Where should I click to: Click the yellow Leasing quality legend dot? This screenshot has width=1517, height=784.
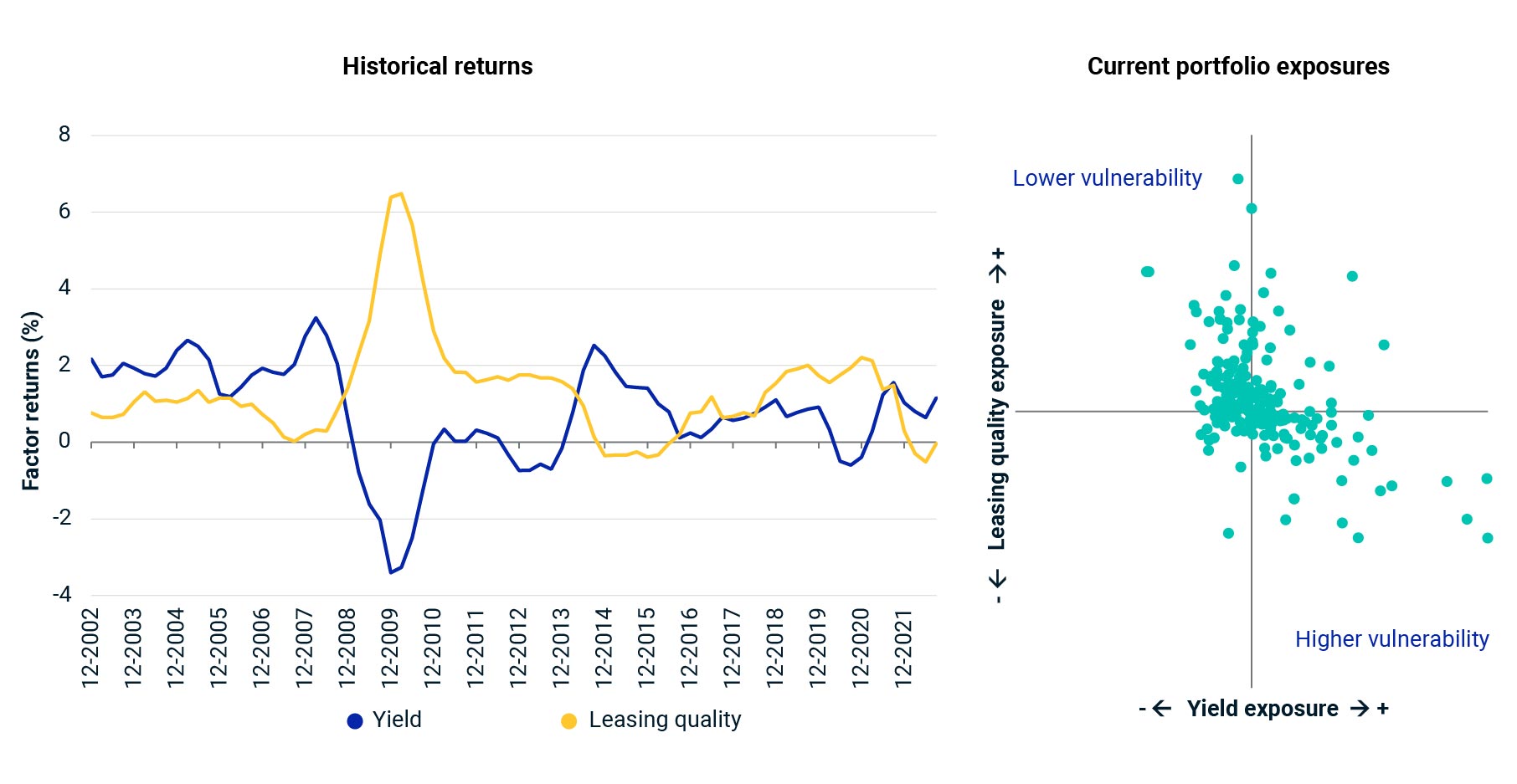coord(568,721)
